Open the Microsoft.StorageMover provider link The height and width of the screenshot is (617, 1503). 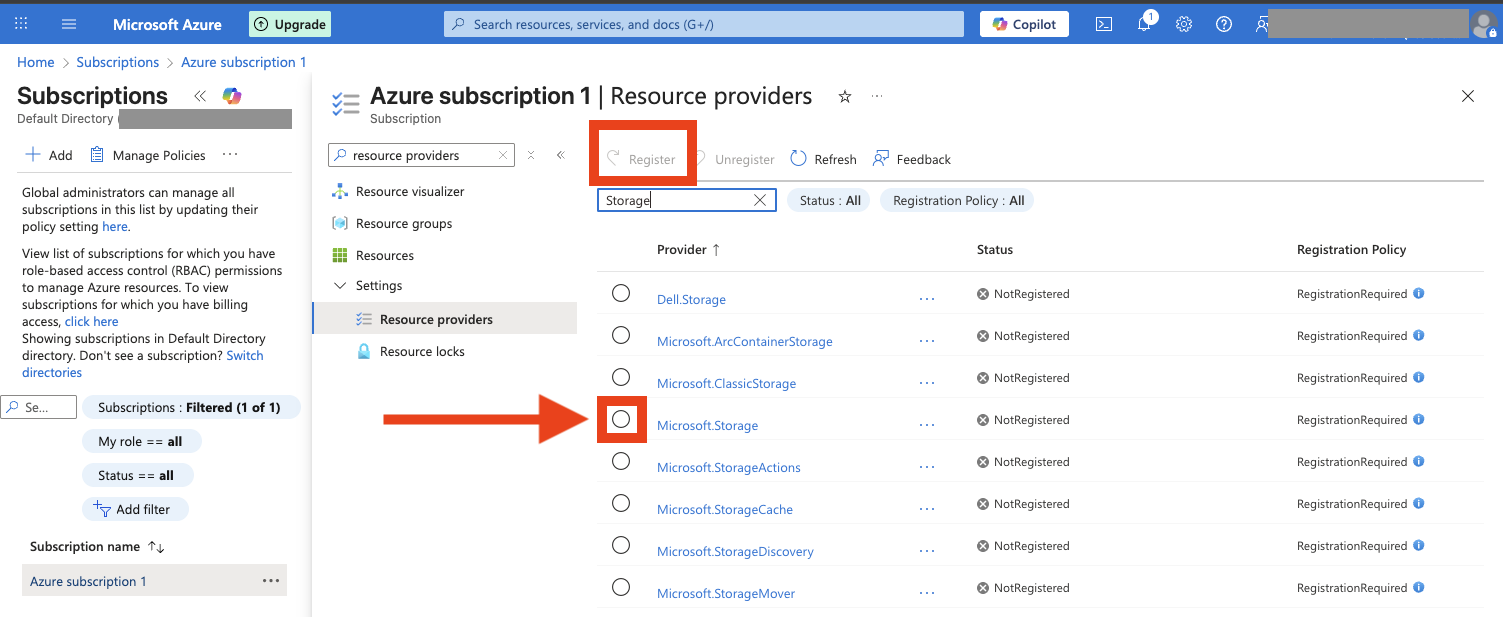(x=725, y=594)
